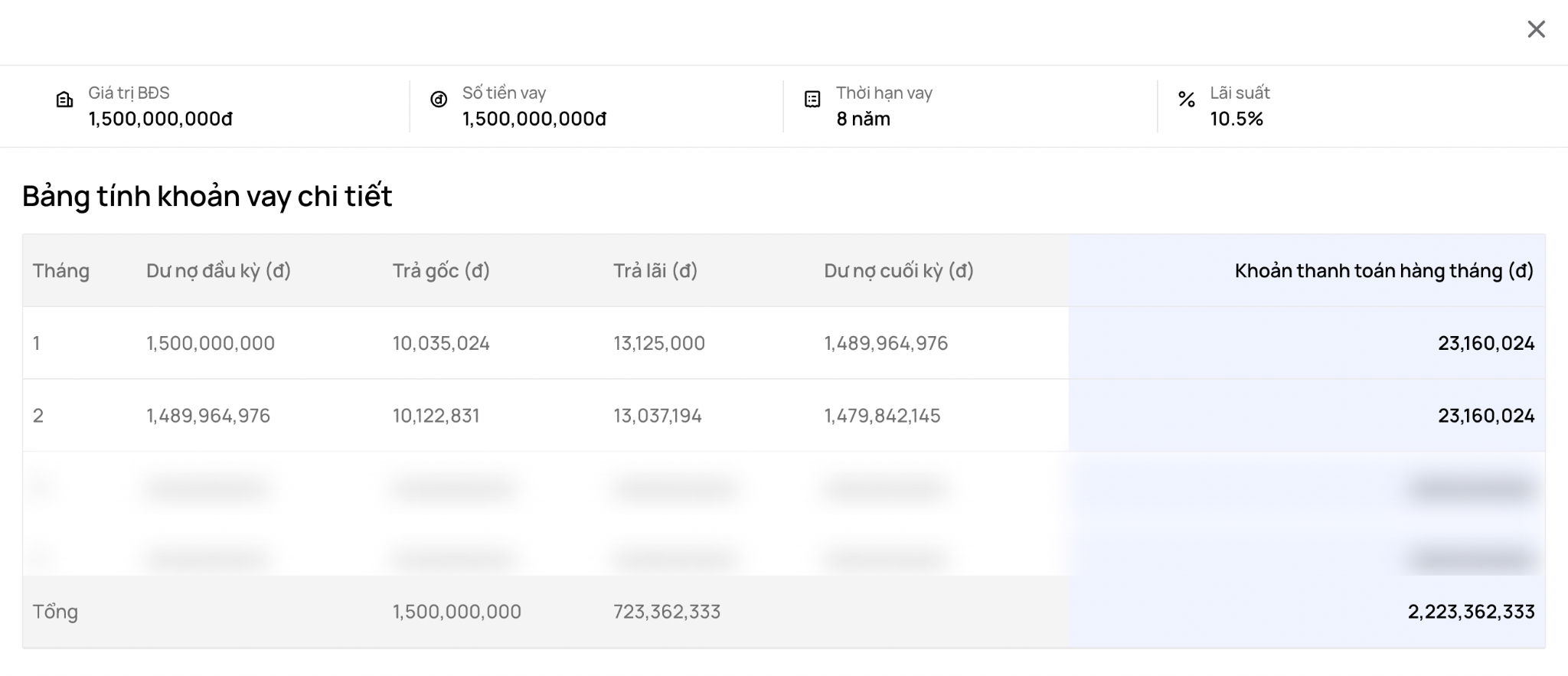Select month 2 row number
The height and width of the screenshot is (676, 1568).
coord(38,416)
